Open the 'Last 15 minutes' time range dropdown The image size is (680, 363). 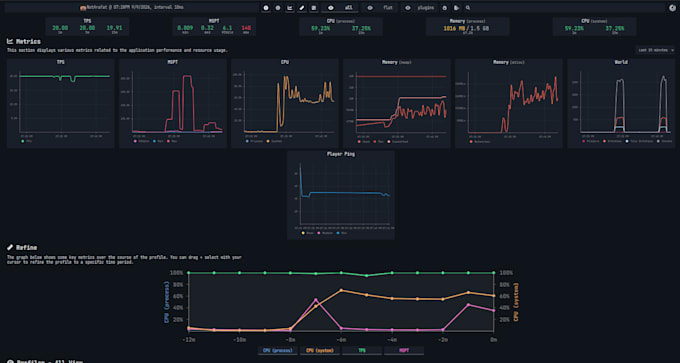(655, 50)
